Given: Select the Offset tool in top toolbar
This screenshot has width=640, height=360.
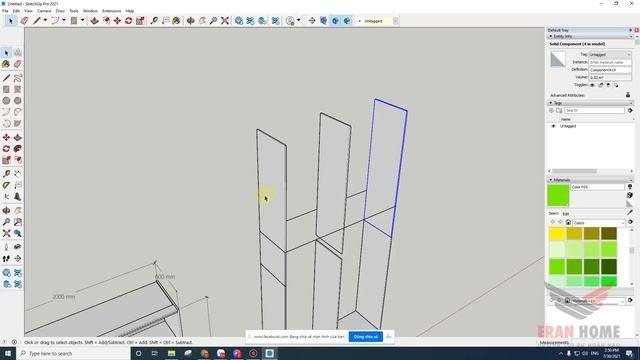Looking at the screenshot, I should point(106,20).
